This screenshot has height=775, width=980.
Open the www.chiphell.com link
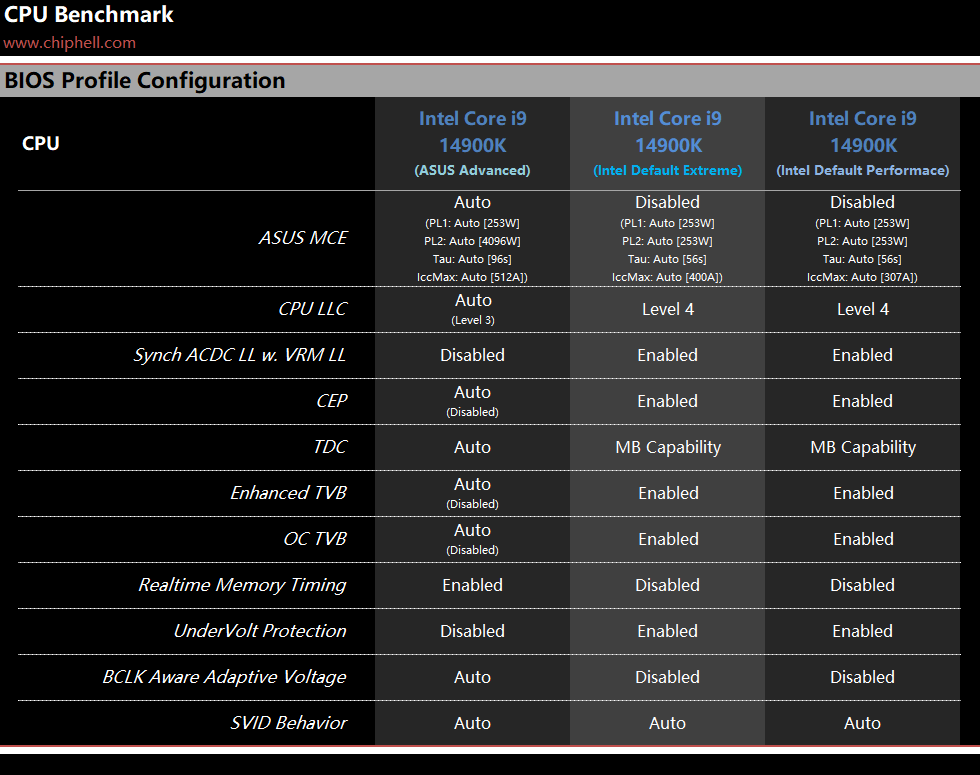69,42
